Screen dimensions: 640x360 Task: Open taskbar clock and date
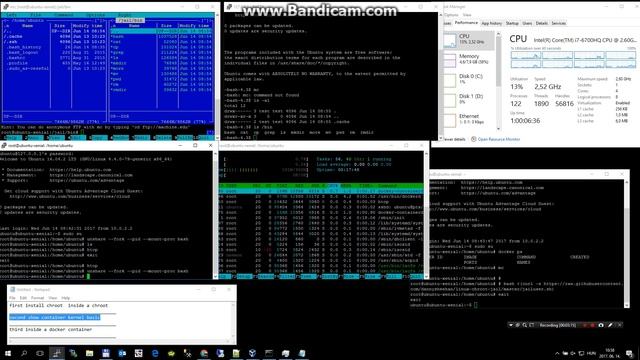[x=610, y=353]
